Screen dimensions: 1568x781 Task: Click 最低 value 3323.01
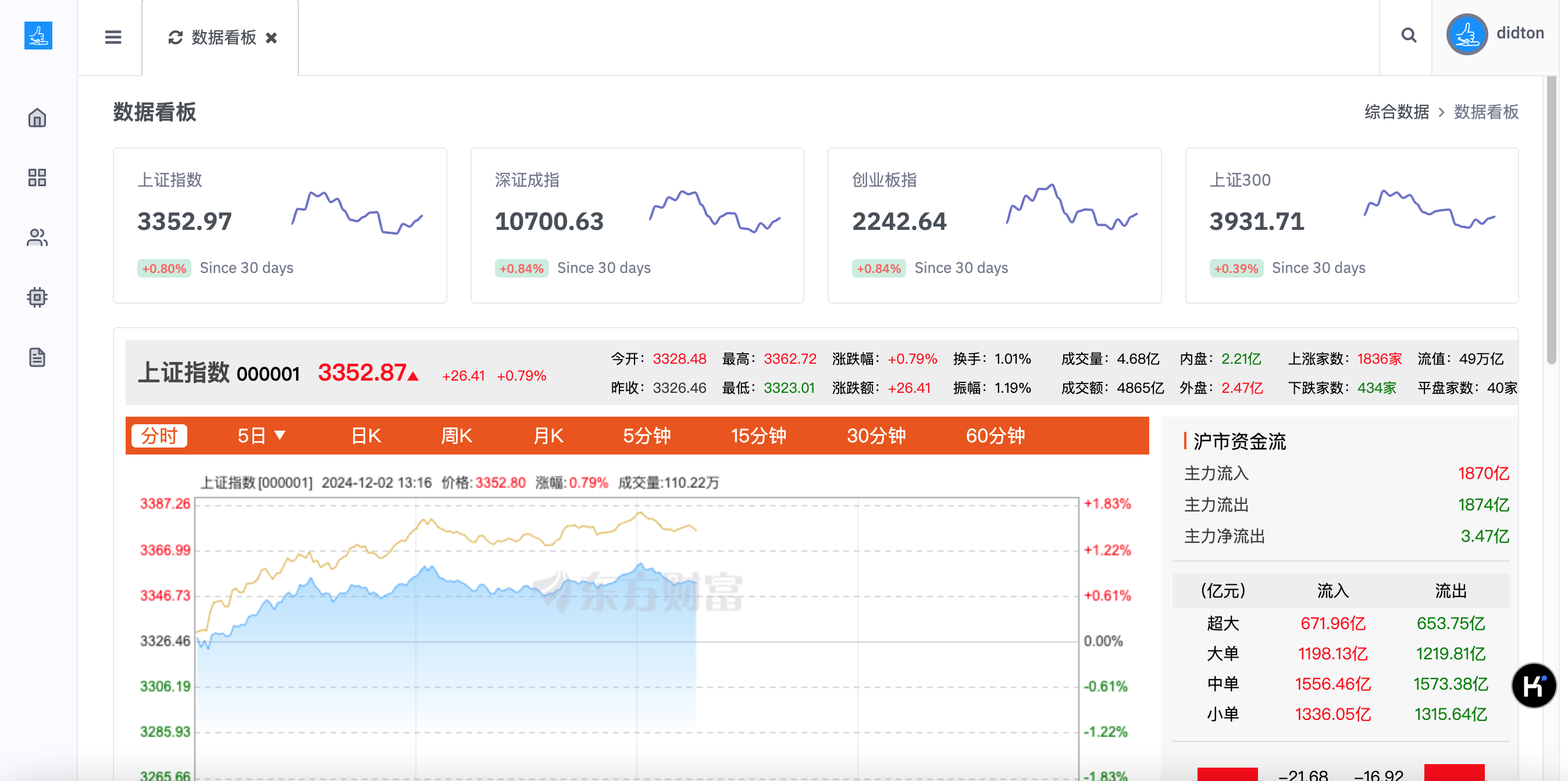(x=789, y=388)
